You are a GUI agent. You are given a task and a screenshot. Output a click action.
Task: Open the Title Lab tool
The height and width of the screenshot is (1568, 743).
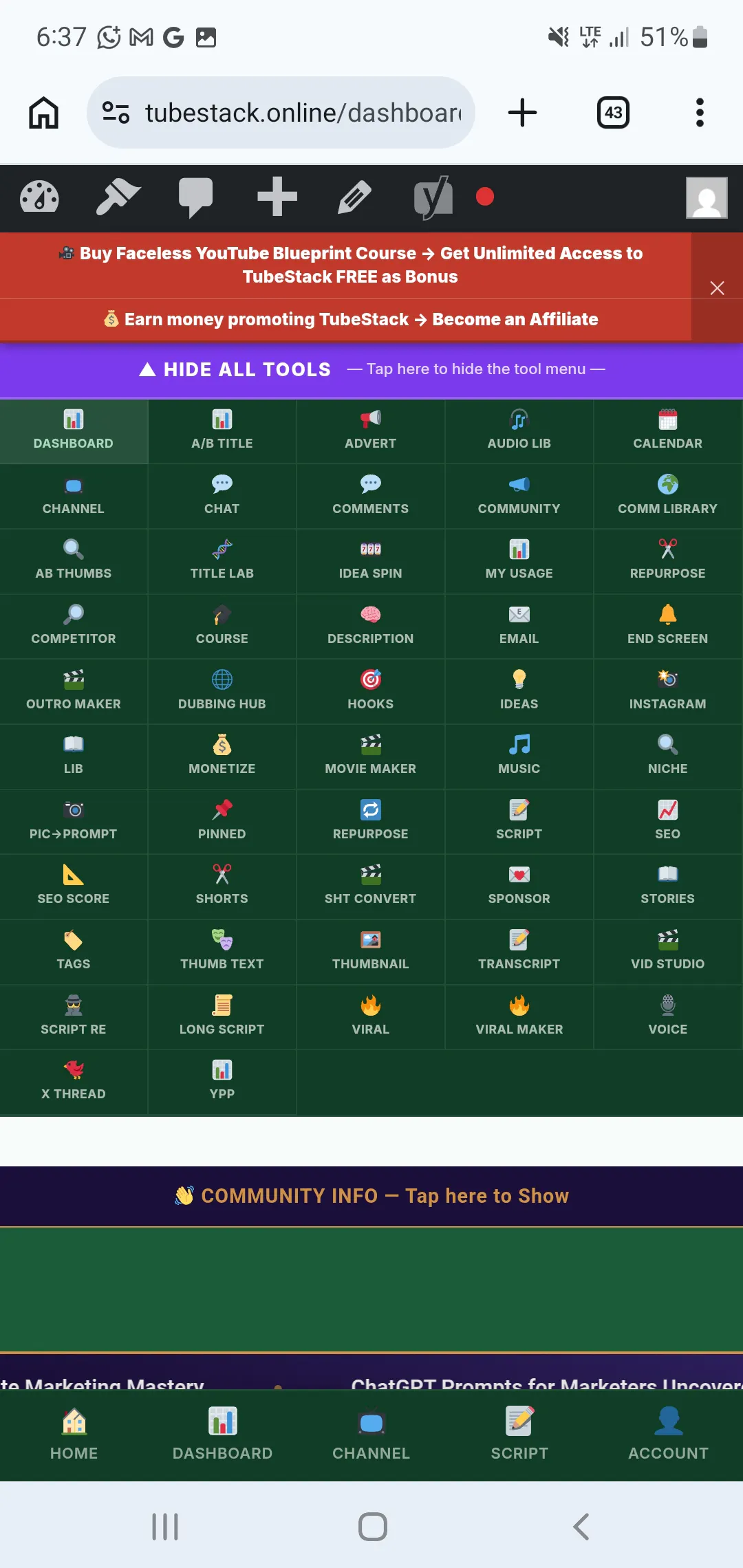[x=222, y=561]
